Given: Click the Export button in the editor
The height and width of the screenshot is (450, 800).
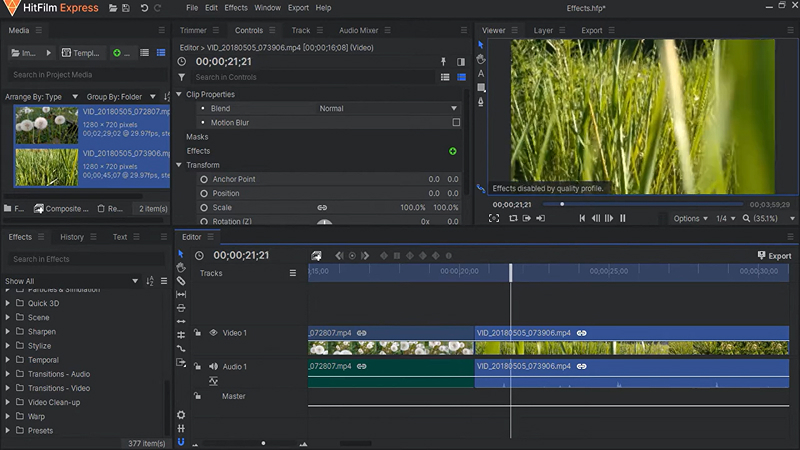Looking at the screenshot, I should point(774,256).
